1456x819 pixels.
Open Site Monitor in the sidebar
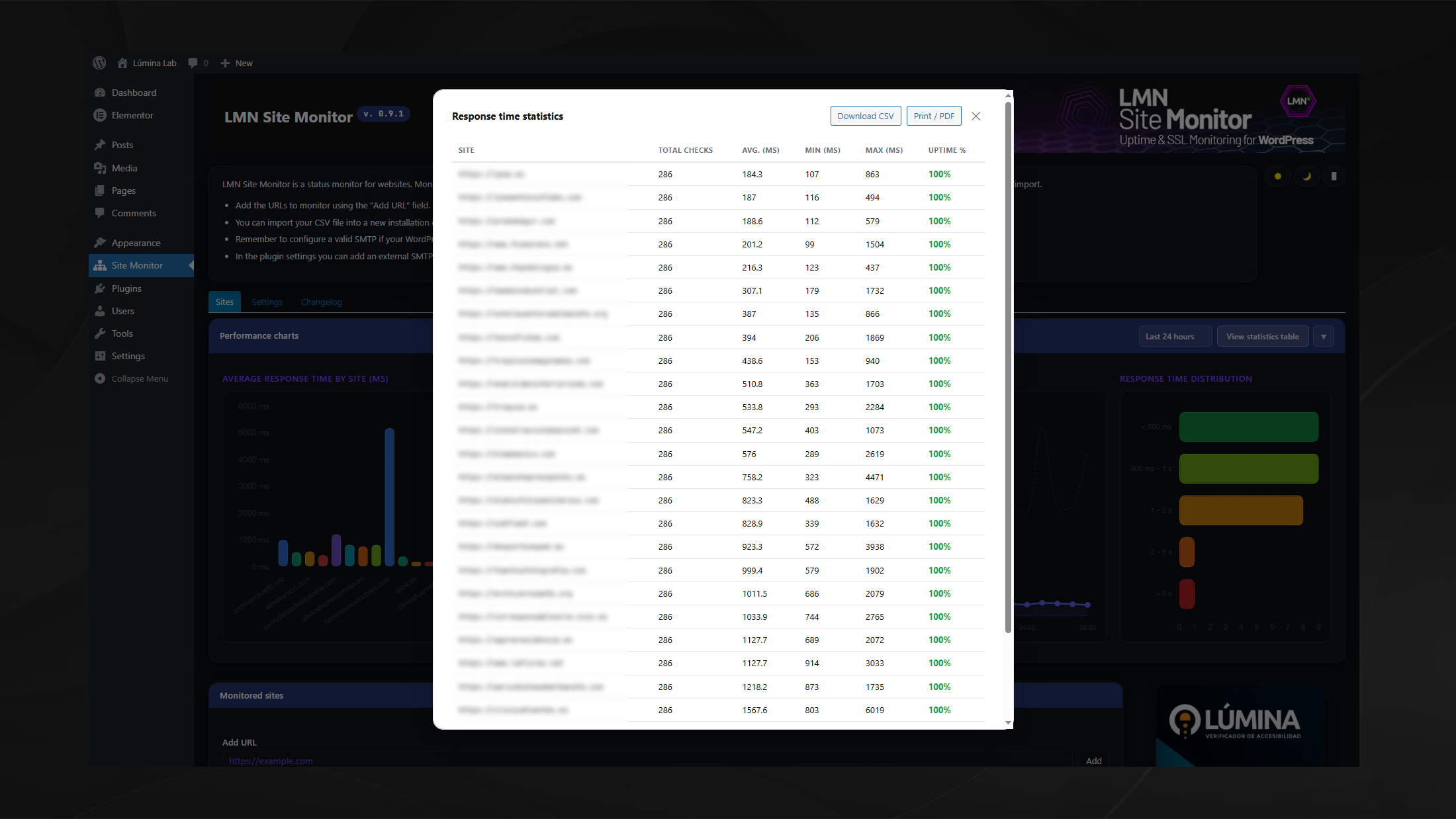point(137,265)
